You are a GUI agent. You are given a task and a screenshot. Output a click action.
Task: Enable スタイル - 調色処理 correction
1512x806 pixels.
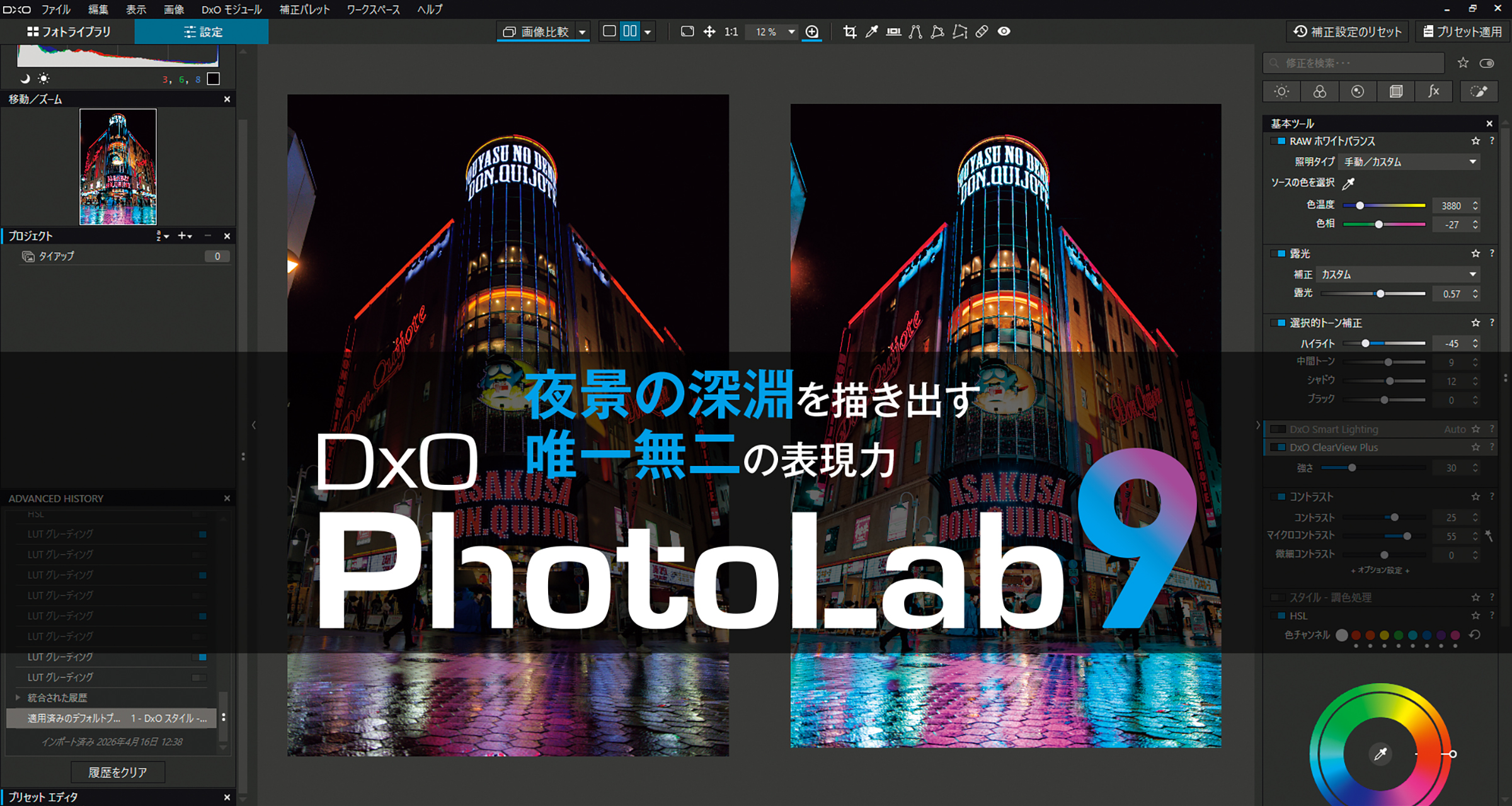click(x=1278, y=598)
